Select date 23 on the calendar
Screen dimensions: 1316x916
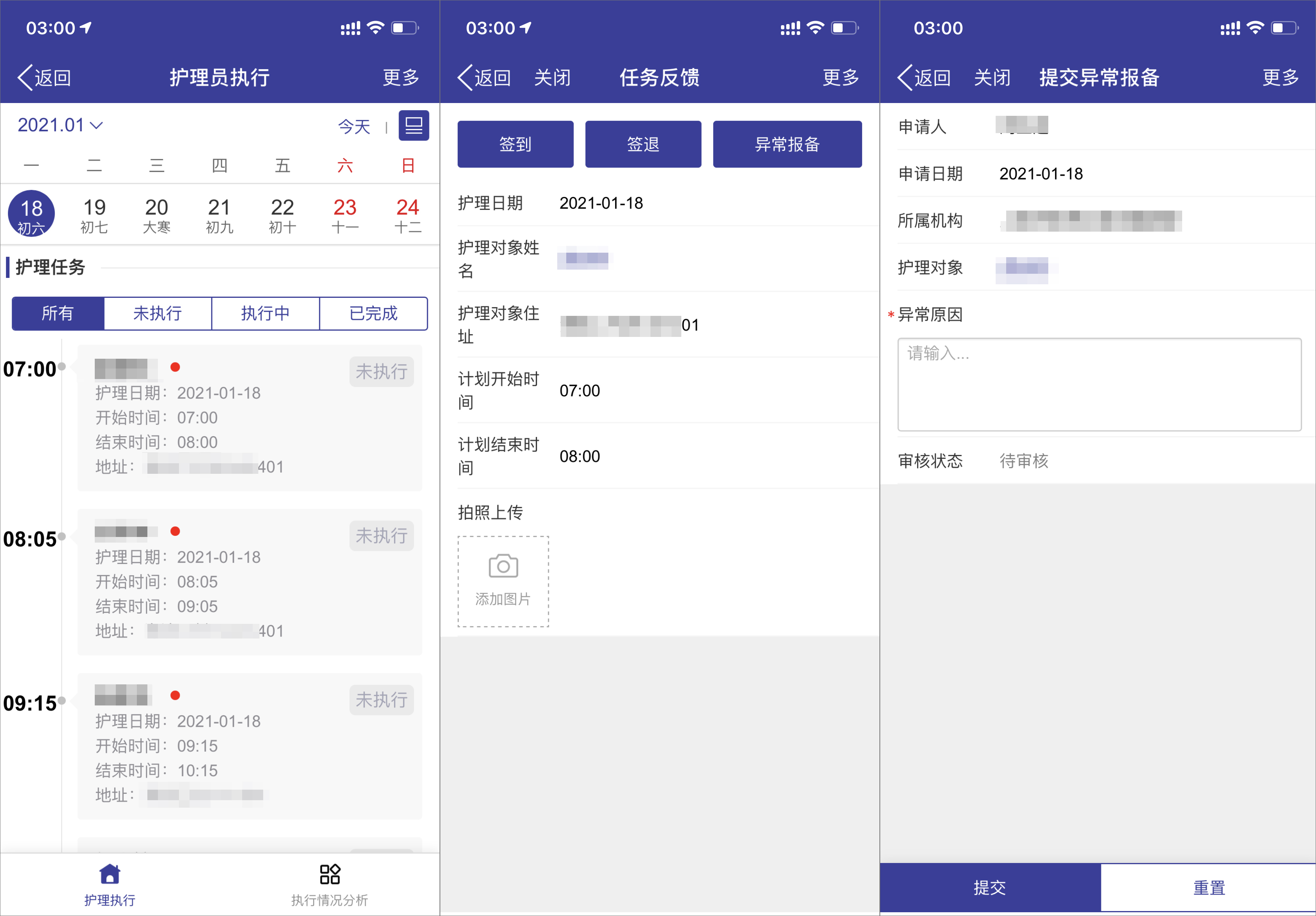[345, 213]
